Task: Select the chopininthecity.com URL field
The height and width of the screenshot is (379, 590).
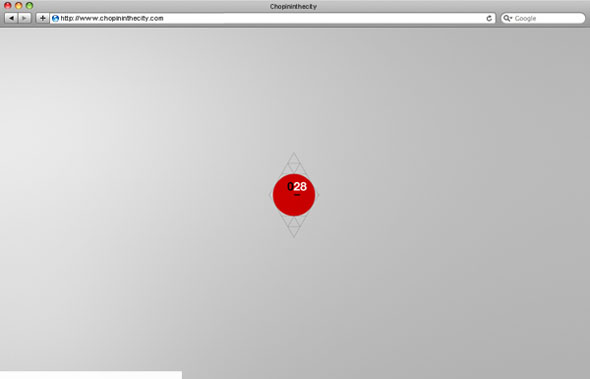Action: [x=272, y=18]
